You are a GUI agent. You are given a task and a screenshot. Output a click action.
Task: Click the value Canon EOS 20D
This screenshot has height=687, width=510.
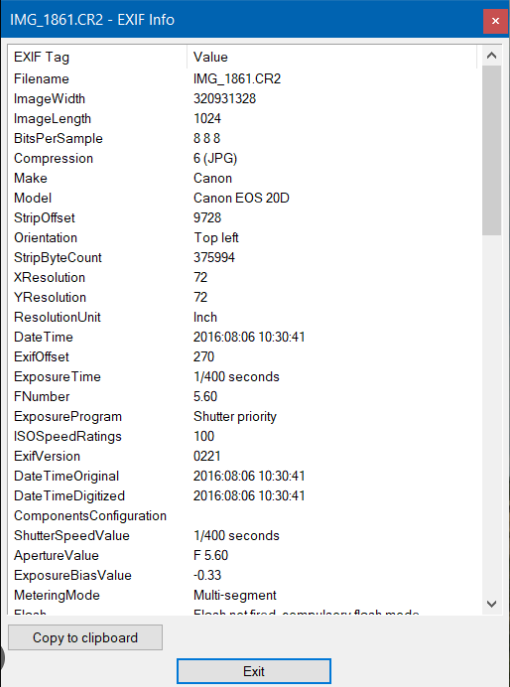tap(241, 198)
